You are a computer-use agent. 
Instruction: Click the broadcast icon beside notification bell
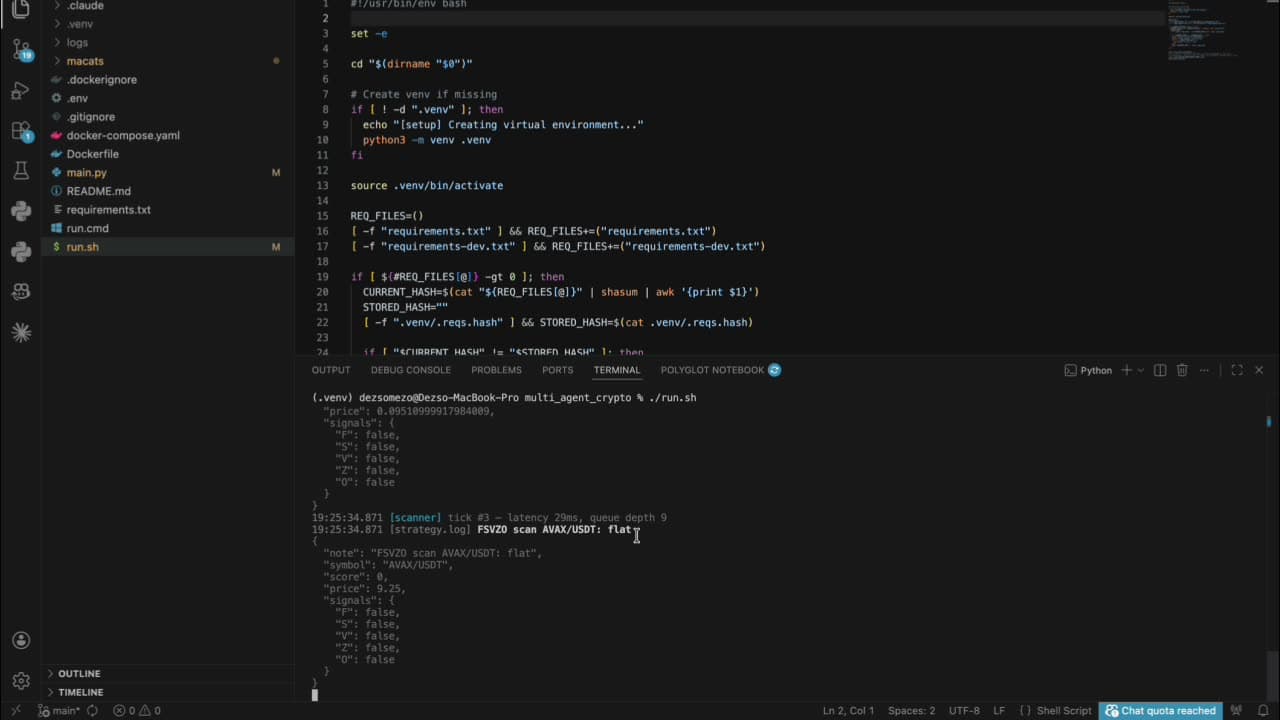[x=1236, y=711]
